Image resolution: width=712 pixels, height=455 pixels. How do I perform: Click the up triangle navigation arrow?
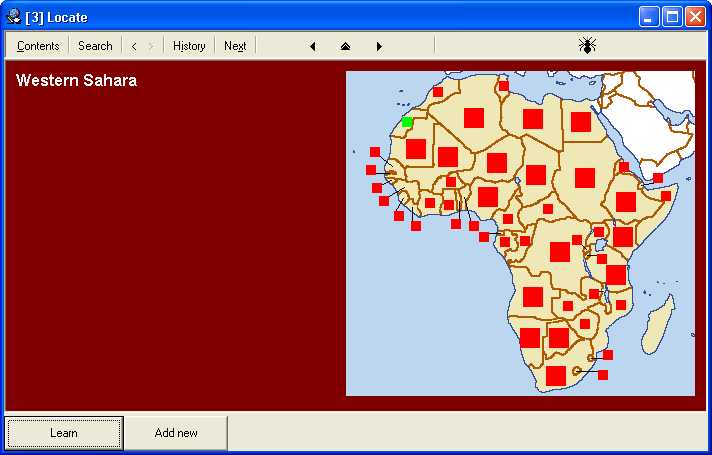345,46
